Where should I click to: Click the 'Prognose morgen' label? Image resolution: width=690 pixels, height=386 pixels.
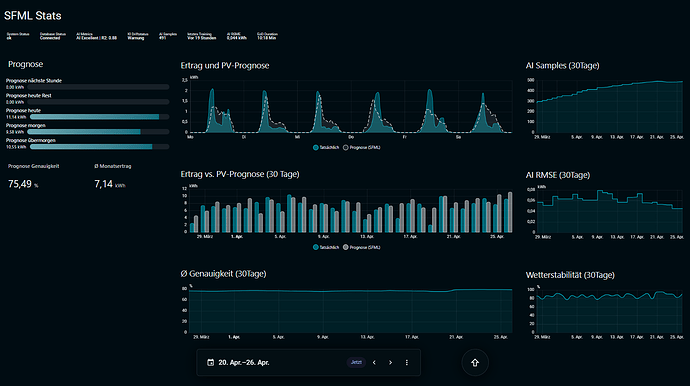26,125
